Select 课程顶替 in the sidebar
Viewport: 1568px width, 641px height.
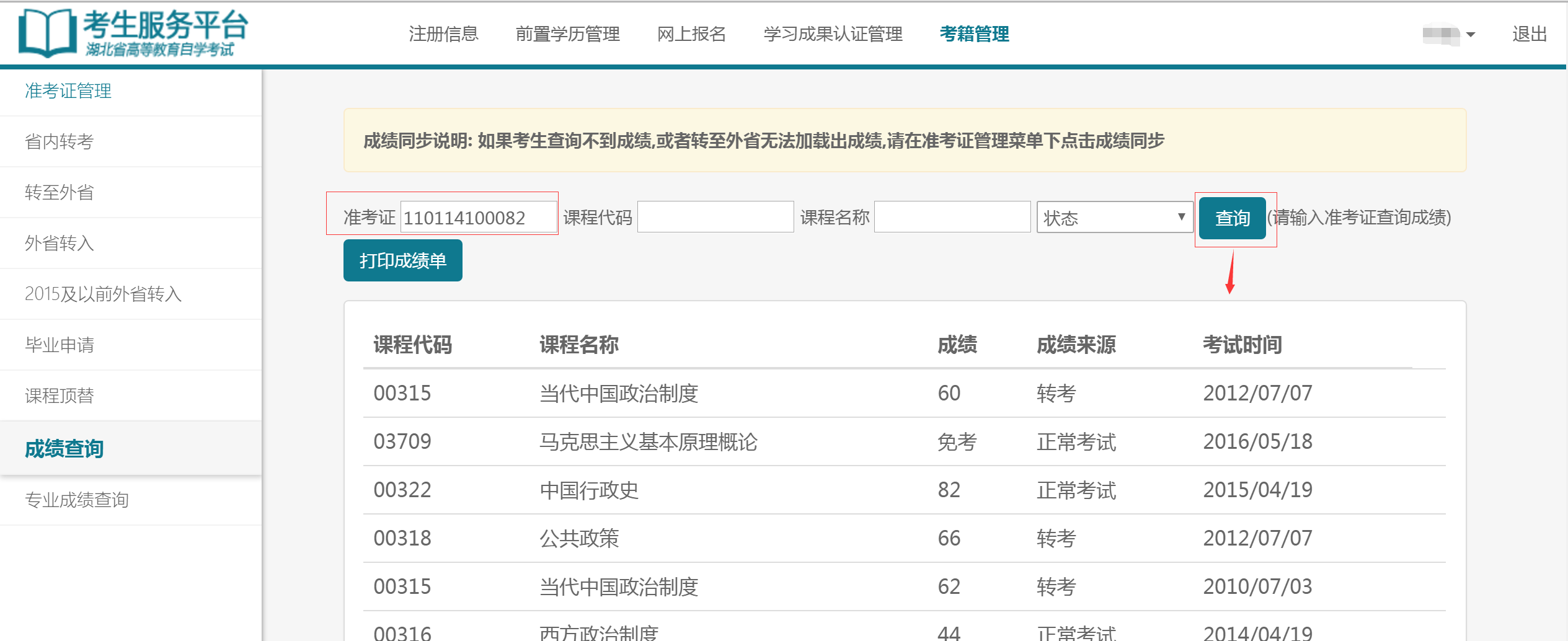pyautogui.click(x=60, y=396)
